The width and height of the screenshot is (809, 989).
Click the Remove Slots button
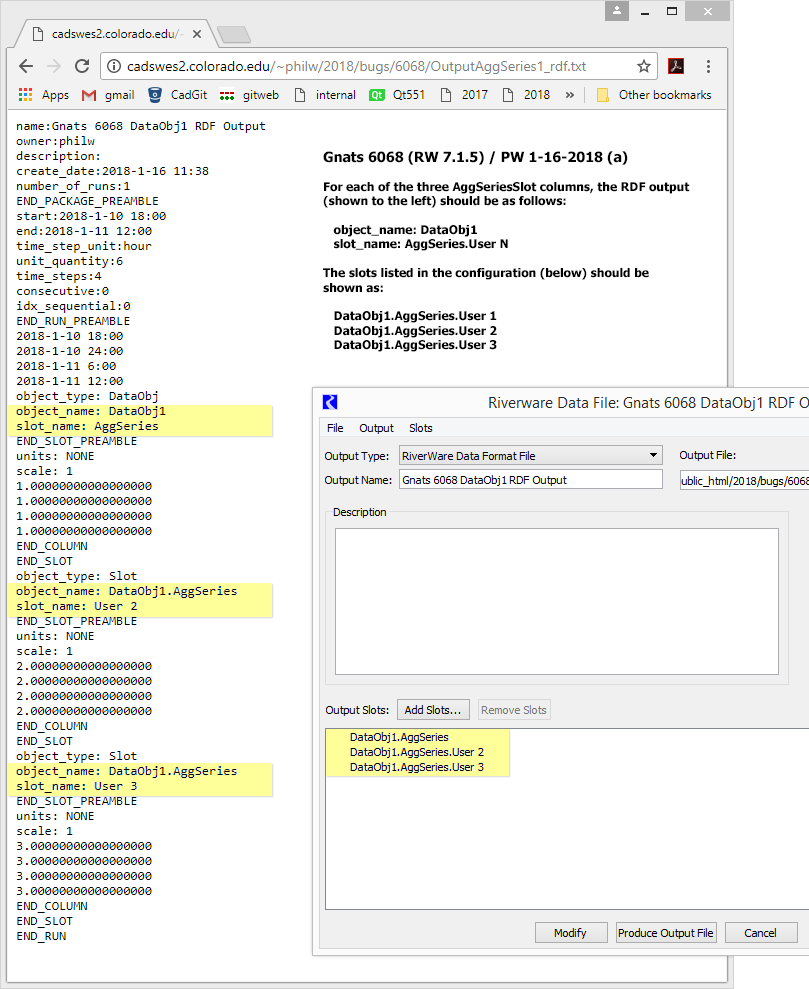[513, 710]
